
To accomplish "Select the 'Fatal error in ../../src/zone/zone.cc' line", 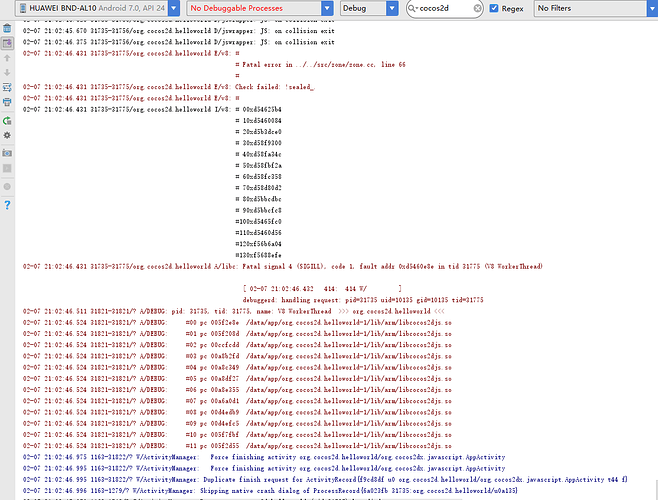I will [320, 65].
